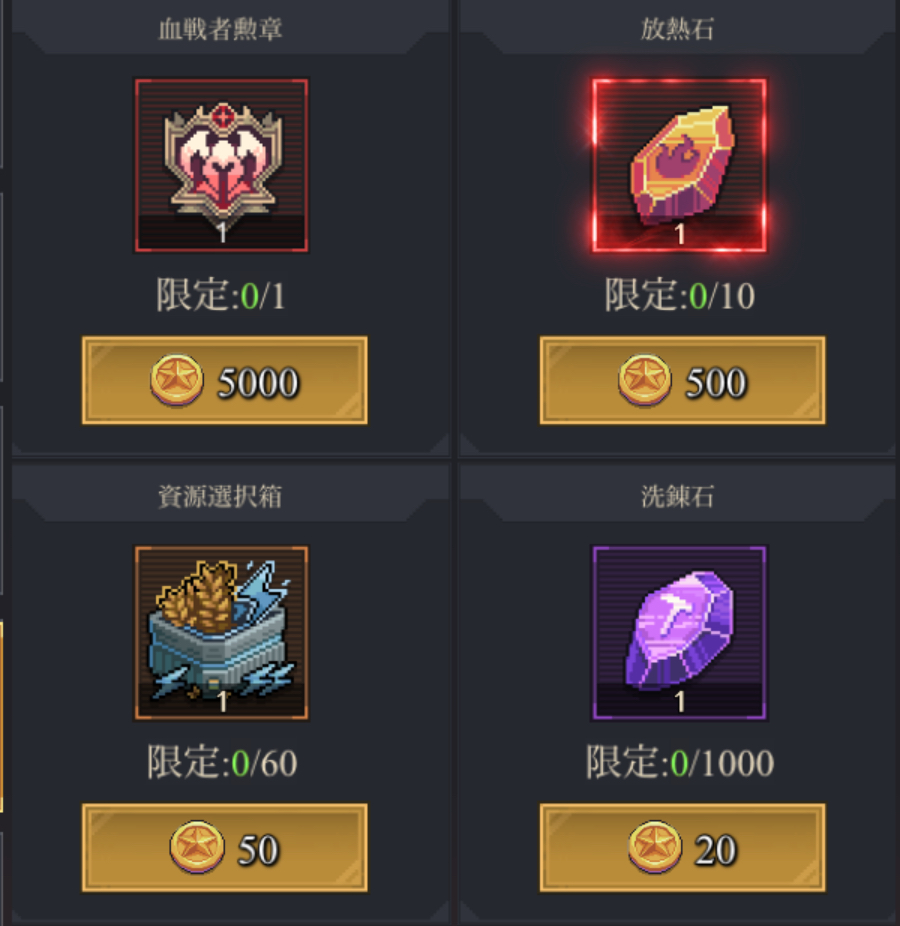This screenshot has width=900, height=926.
Task: Open the 放熱石 title header
Action: [677, 29]
